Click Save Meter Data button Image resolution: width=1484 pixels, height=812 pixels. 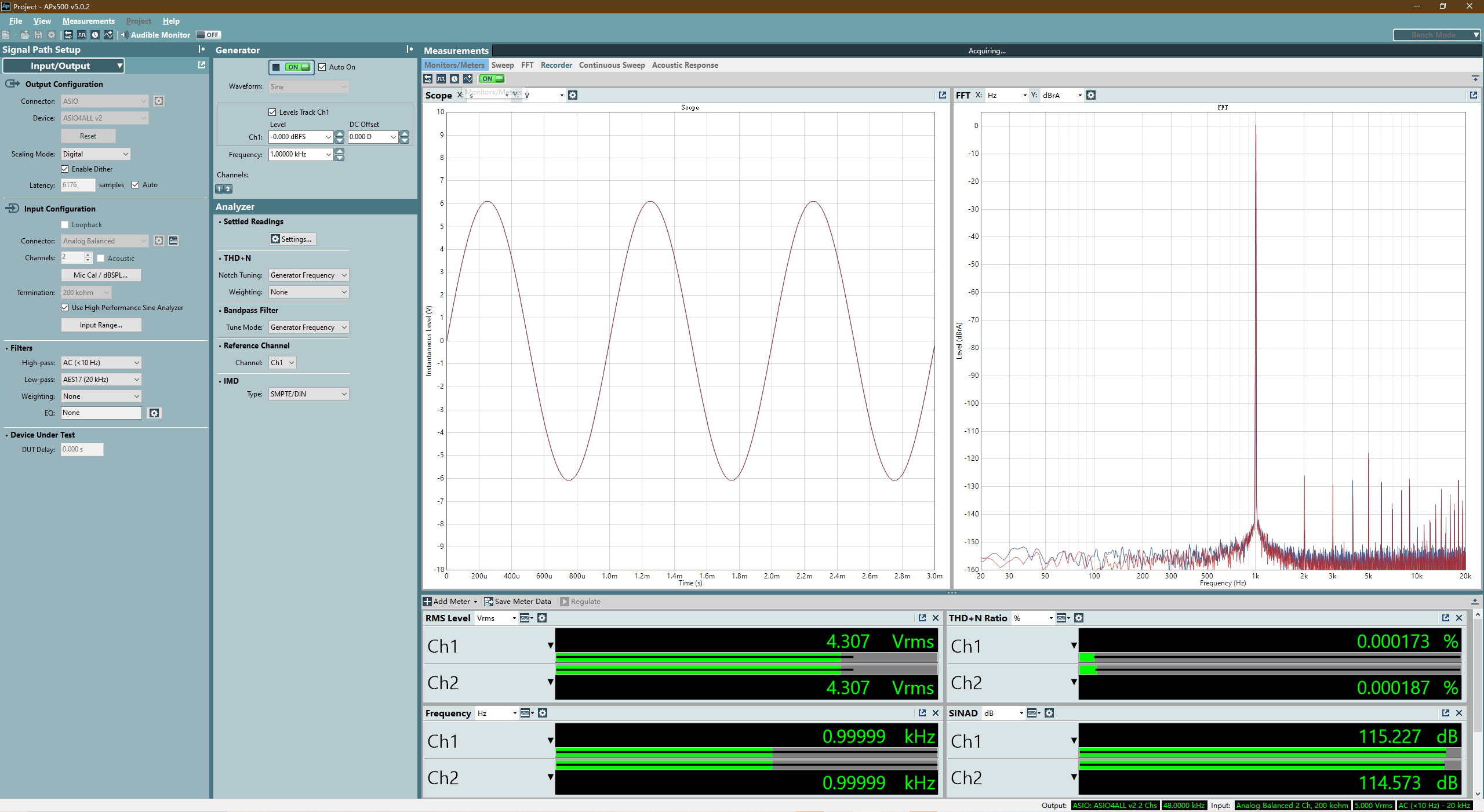pos(518,602)
